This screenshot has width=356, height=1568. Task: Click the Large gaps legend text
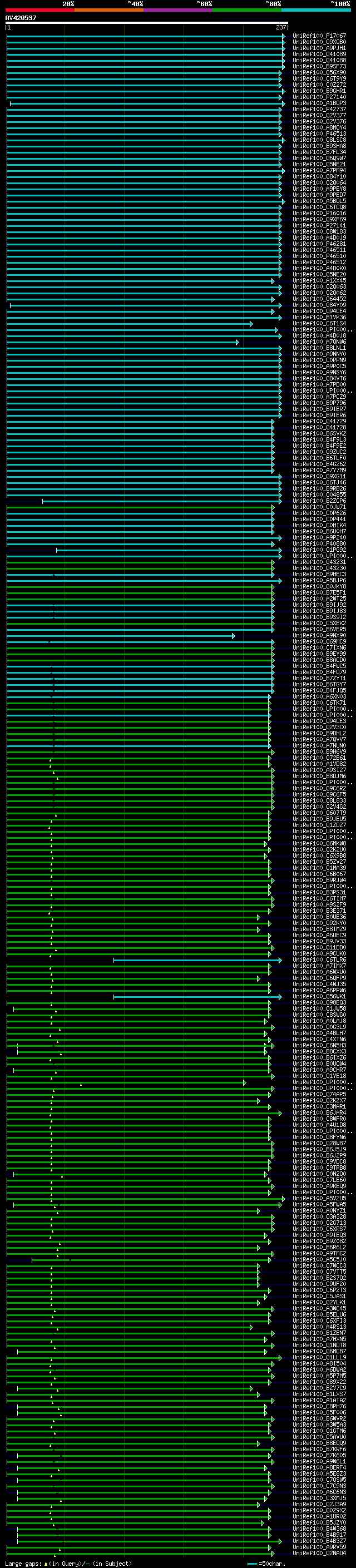click(x=68, y=1564)
